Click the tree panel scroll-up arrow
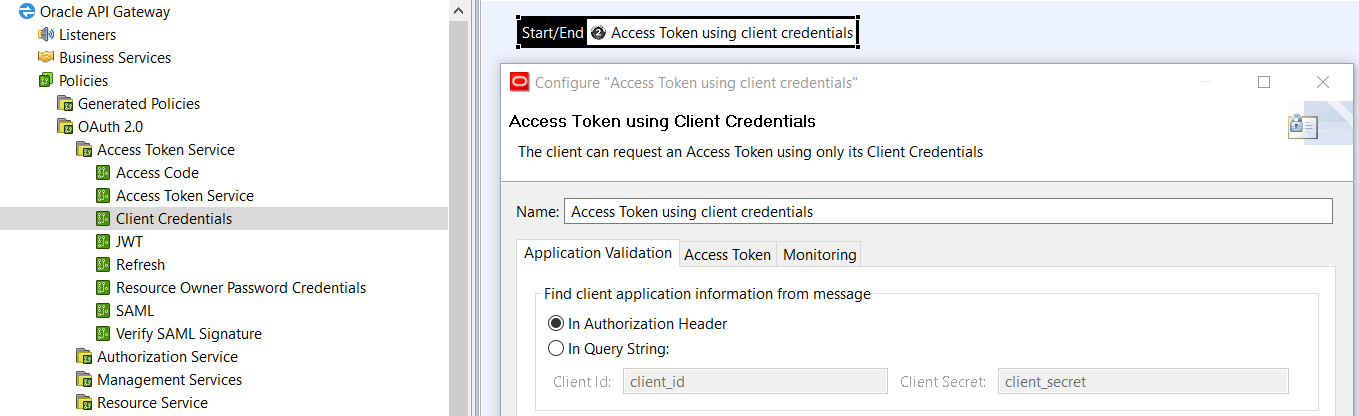 tap(458, 10)
